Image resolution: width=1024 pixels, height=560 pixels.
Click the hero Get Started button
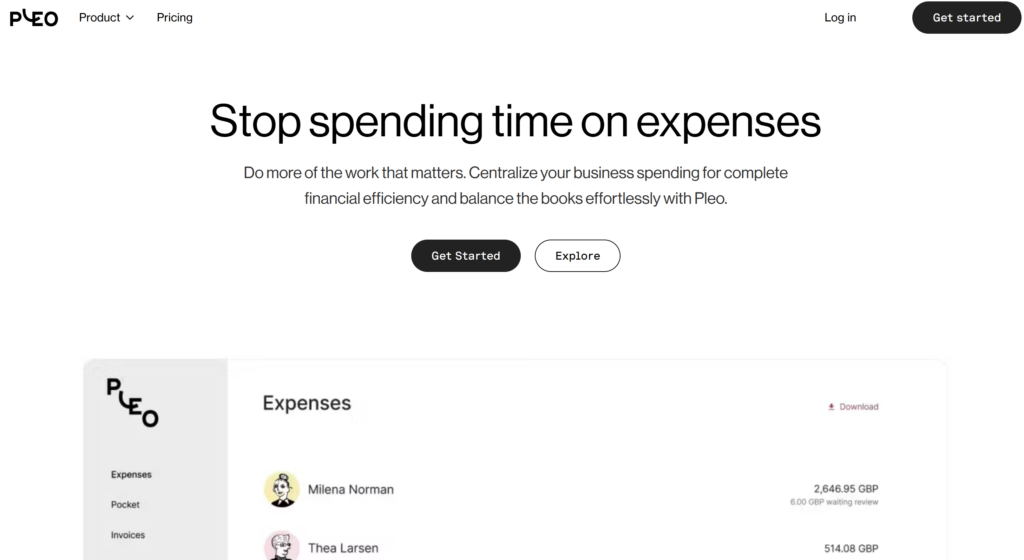pos(466,256)
